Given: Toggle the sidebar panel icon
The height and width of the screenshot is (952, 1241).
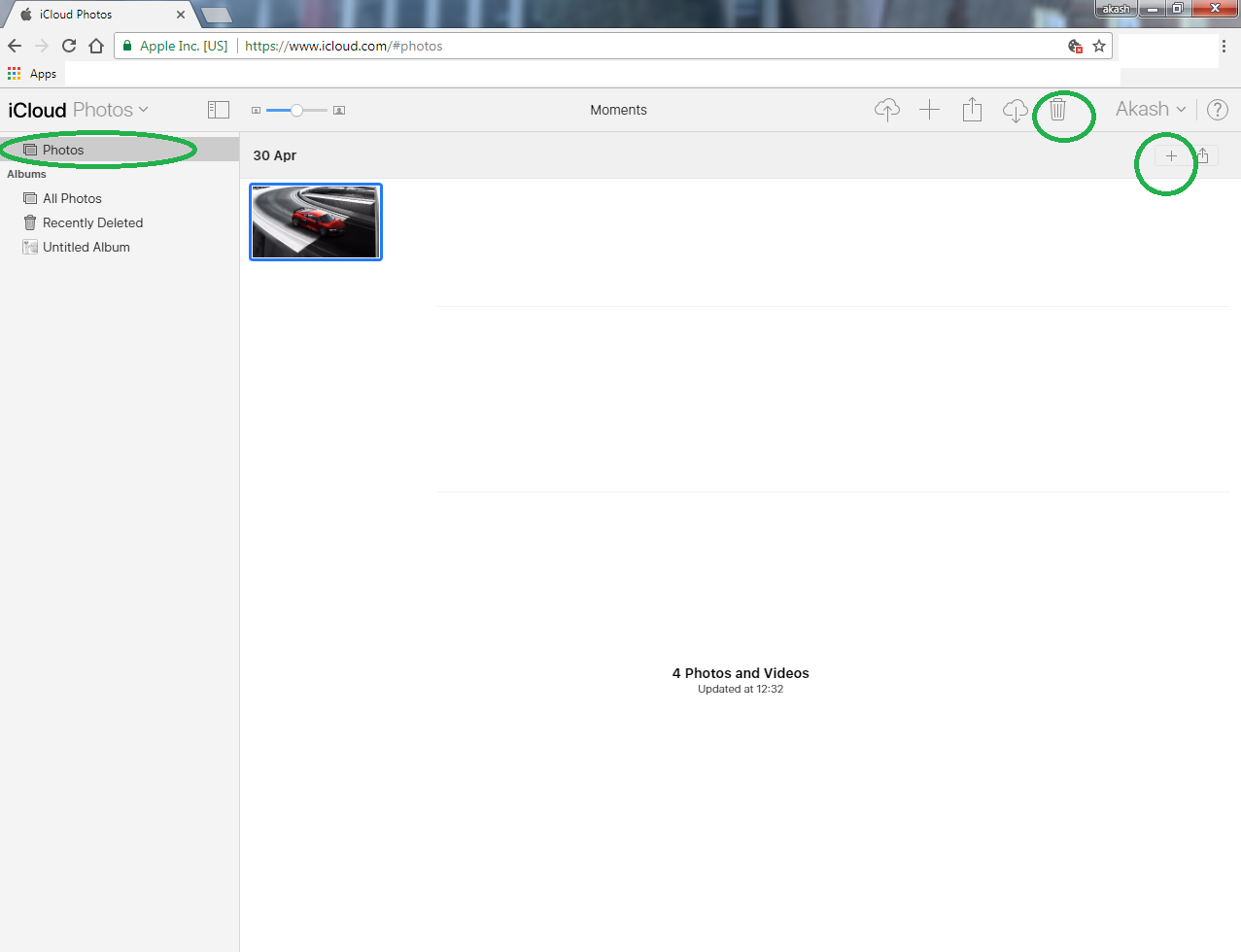Looking at the screenshot, I should point(219,110).
